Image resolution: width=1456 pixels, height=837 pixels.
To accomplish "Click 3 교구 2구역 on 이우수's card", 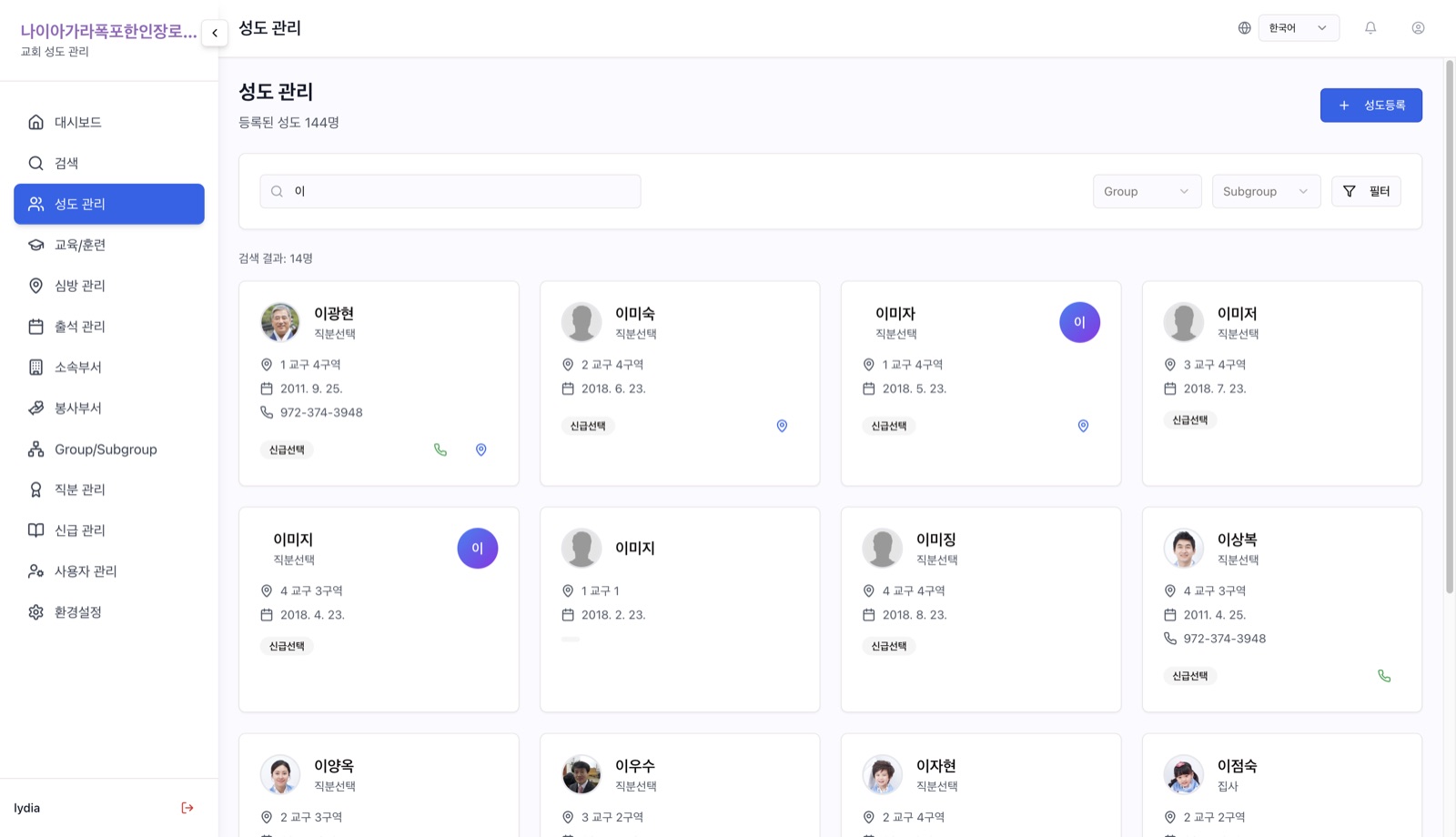I will (612, 817).
